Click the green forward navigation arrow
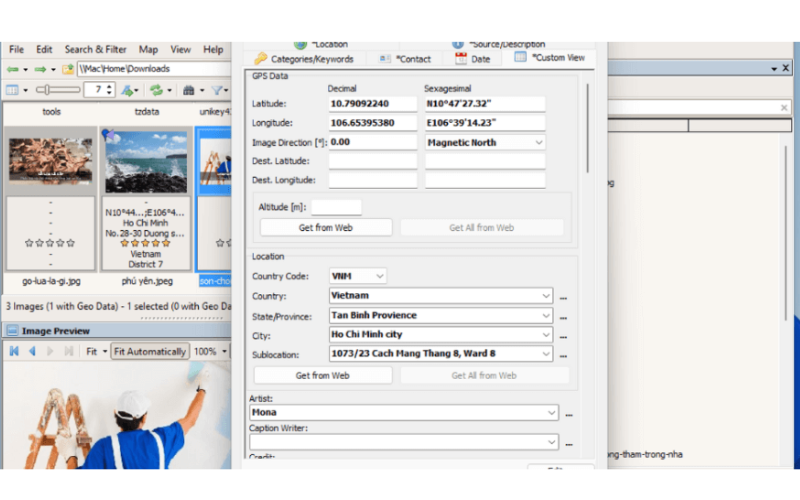Image resolution: width=800 pixels, height=500 pixels. [x=40, y=69]
